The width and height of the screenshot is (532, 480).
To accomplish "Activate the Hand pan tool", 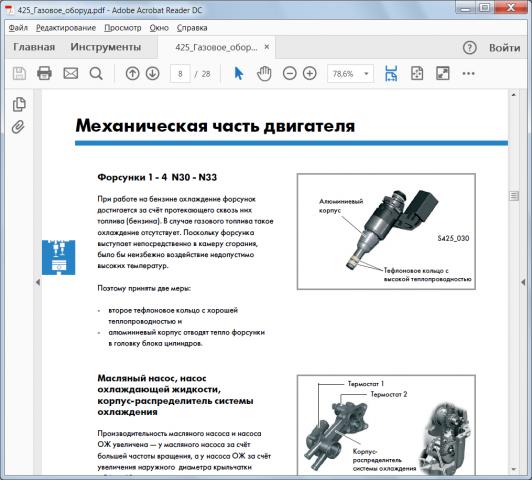I will [264, 73].
